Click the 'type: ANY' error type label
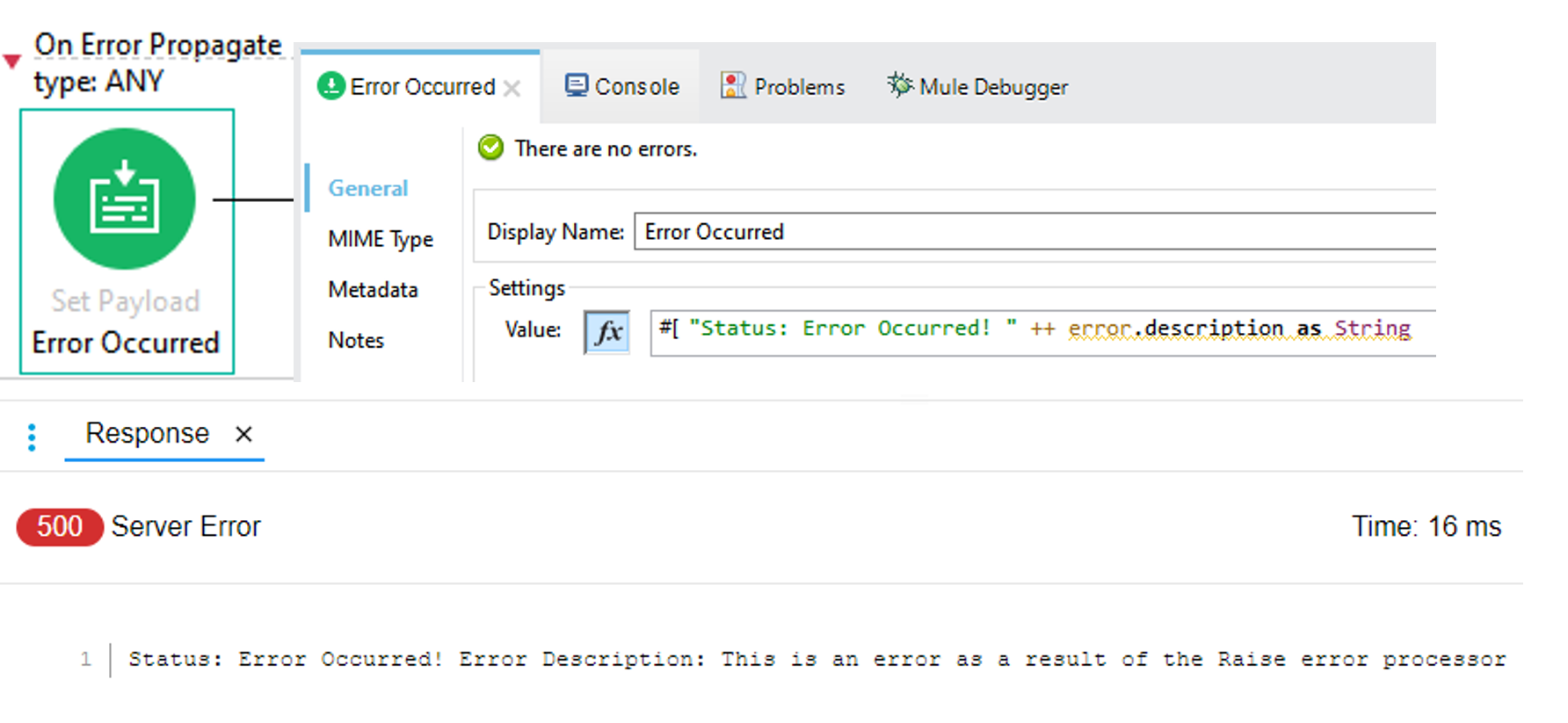The width and height of the screenshot is (1568, 723). tap(98, 82)
